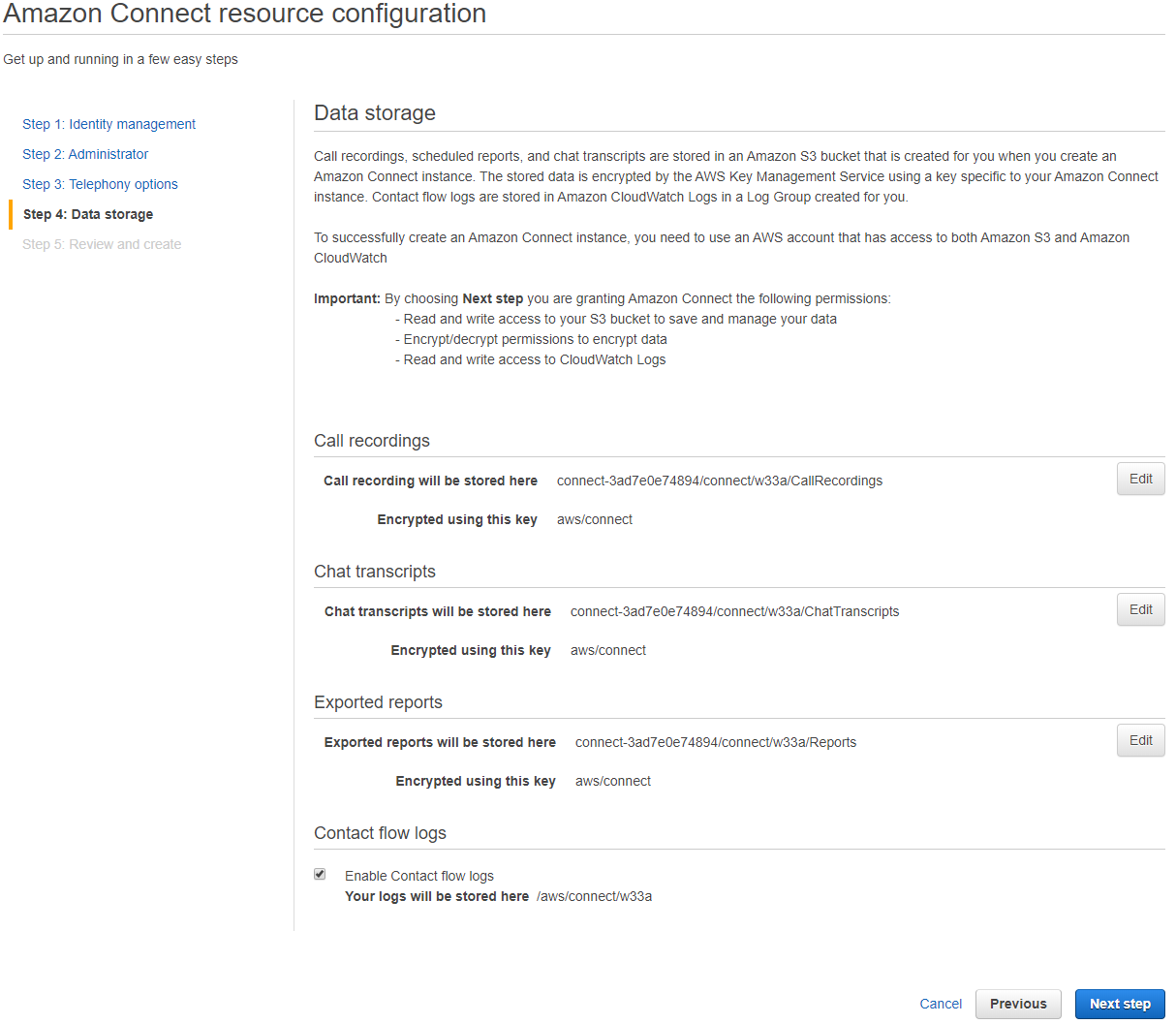Open Step 2: Administrator
Viewport: 1176px width, 1024px height.
(85, 154)
